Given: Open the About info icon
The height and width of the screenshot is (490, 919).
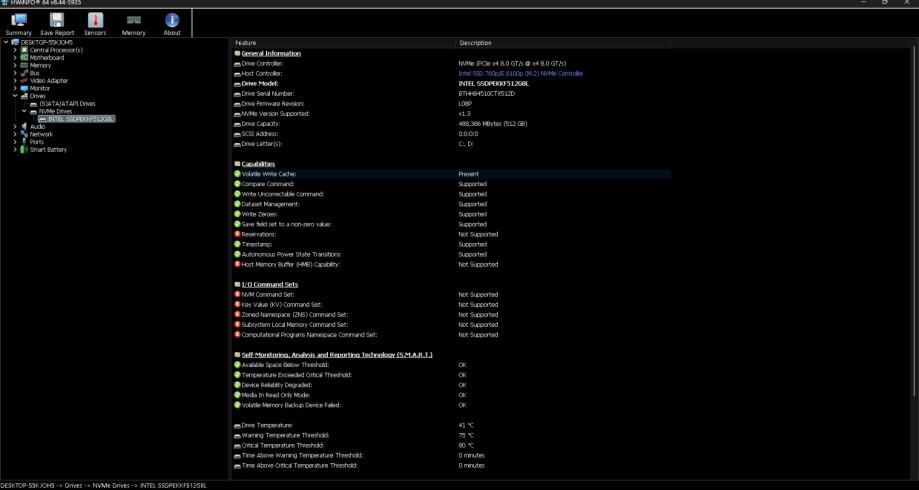Looking at the screenshot, I should [171, 22].
